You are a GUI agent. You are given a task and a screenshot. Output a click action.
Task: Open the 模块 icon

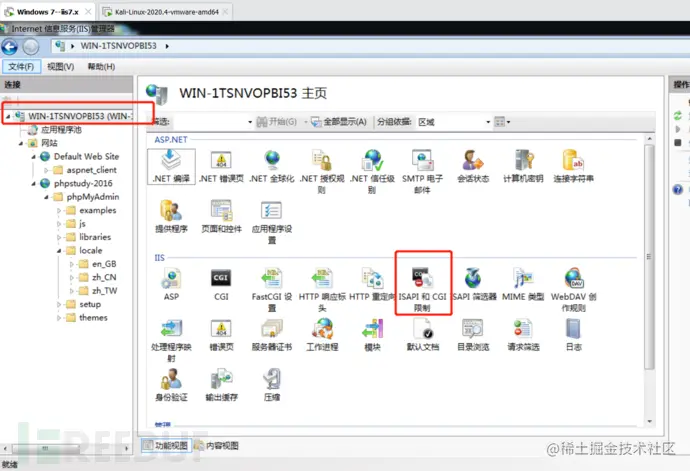click(x=372, y=335)
